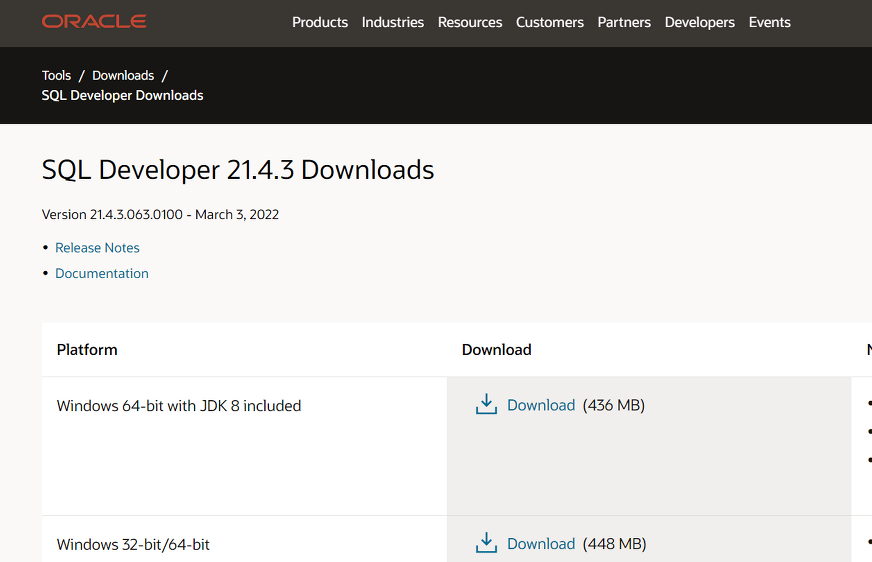Image resolution: width=872 pixels, height=562 pixels.
Task: Open the Products menu
Action: 320,22
